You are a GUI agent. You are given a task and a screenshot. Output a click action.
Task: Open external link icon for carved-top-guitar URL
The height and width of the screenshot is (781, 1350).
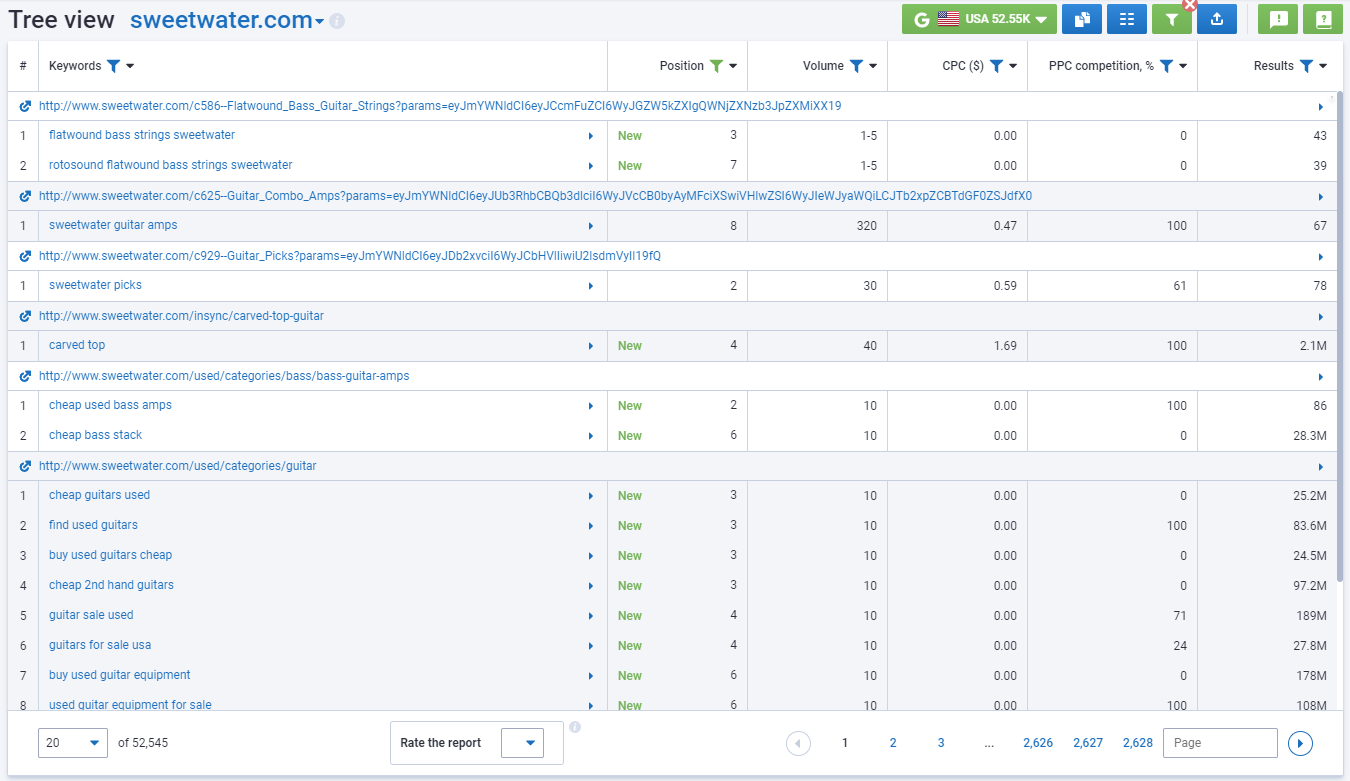coord(25,316)
